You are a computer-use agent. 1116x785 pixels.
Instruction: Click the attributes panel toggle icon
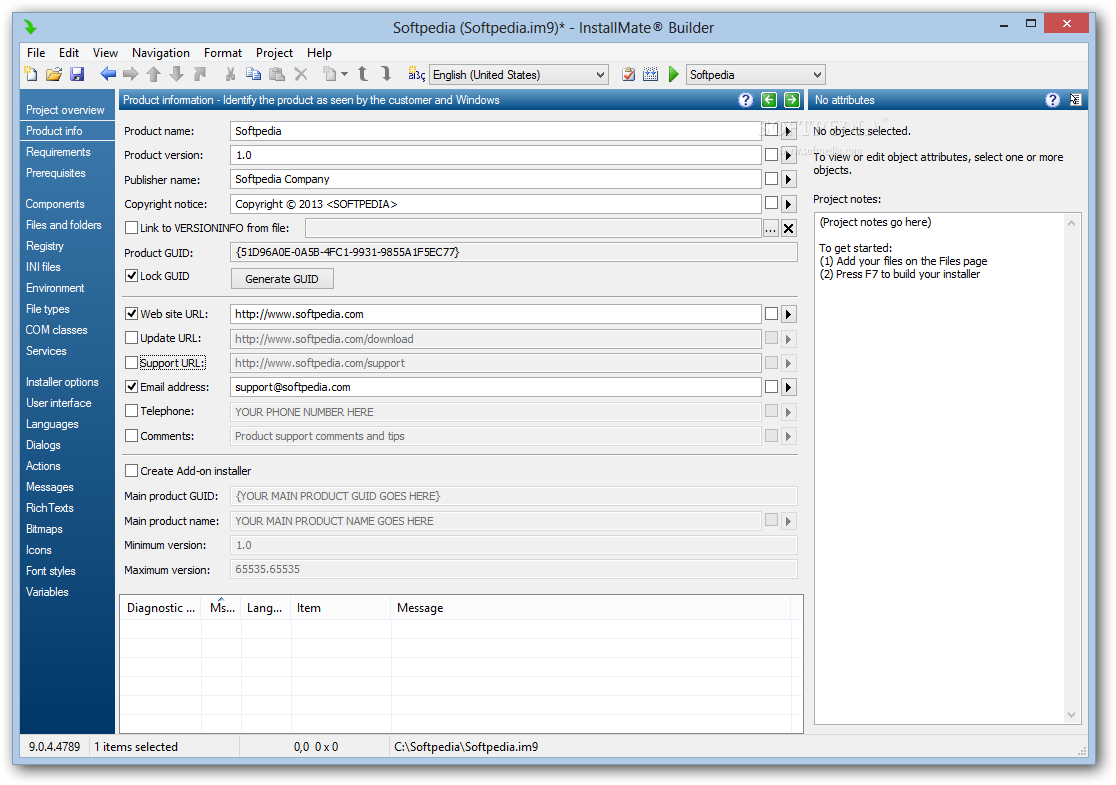[1075, 100]
